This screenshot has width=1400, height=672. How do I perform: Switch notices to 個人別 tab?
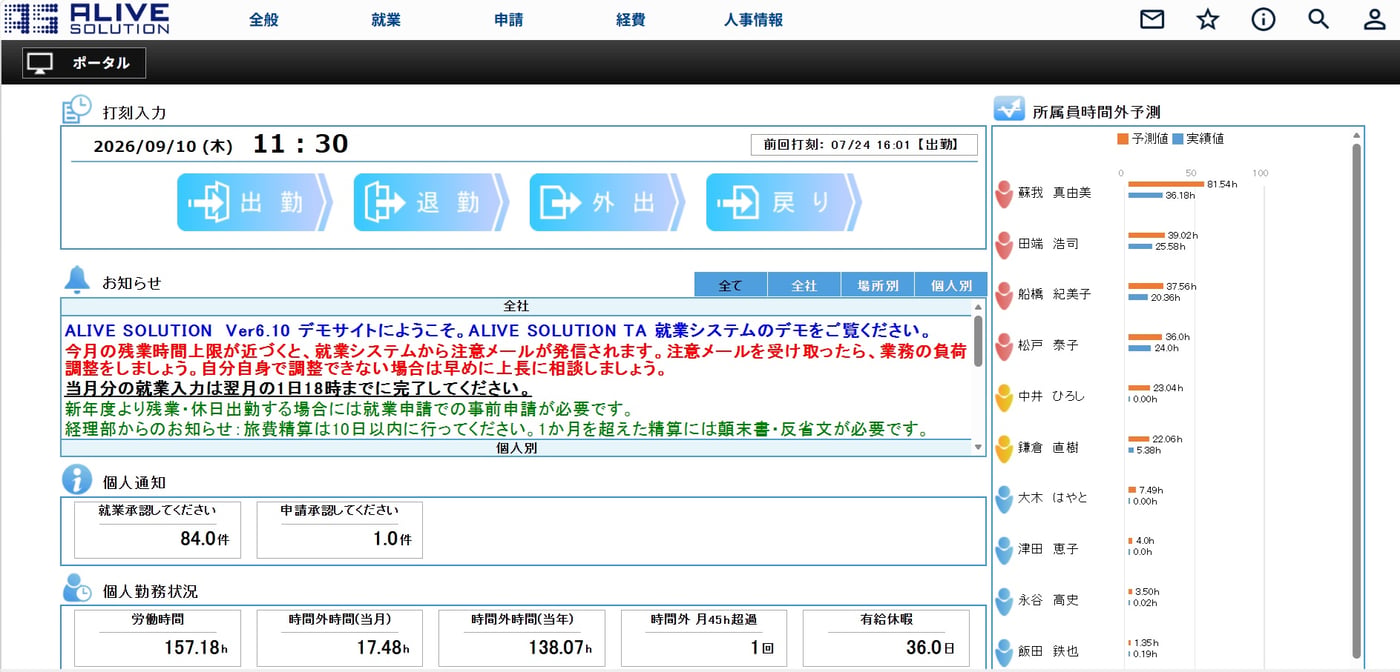(x=951, y=285)
